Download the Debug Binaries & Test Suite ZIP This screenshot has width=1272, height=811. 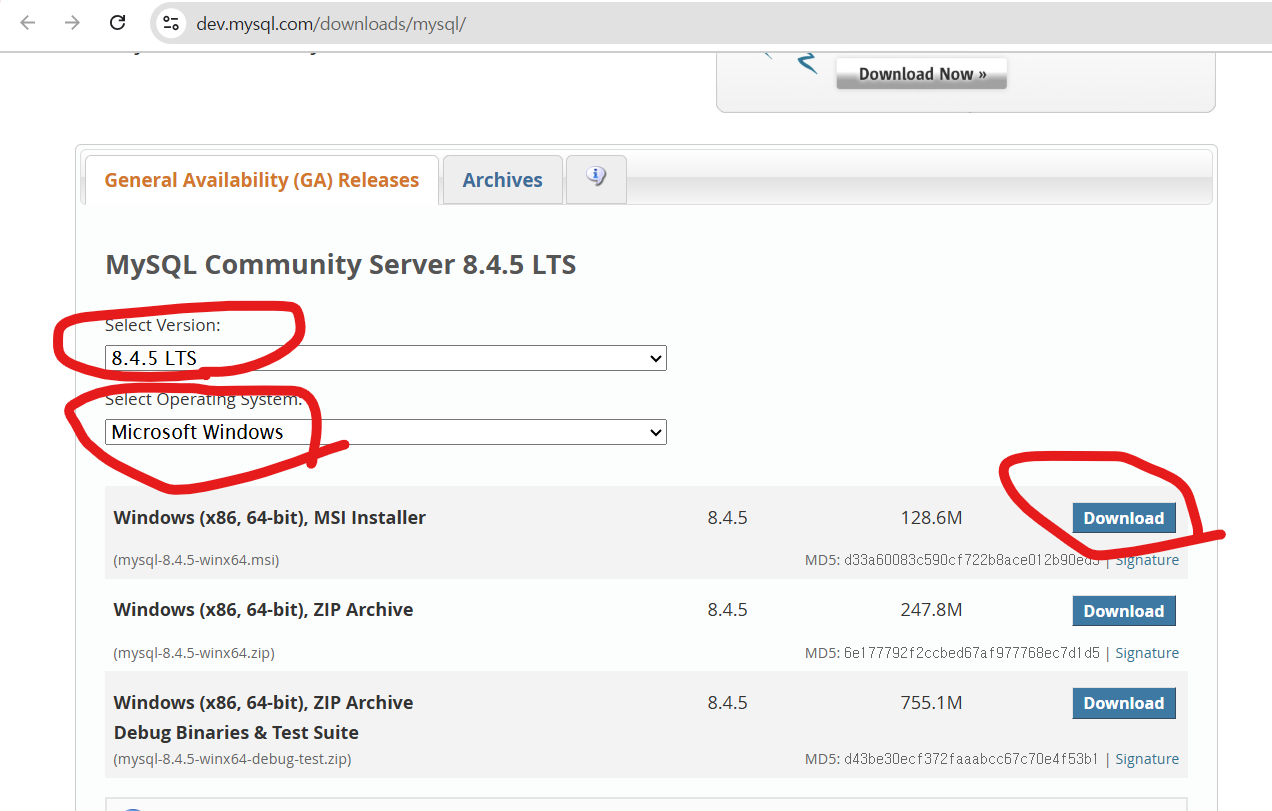pyautogui.click(x=1124, y=703)
